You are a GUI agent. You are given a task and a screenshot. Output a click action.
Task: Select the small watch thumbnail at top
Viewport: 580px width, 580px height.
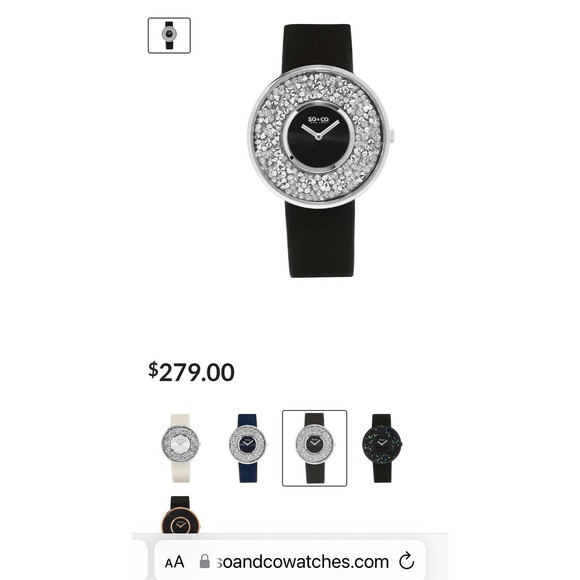(x=169, y=35)
